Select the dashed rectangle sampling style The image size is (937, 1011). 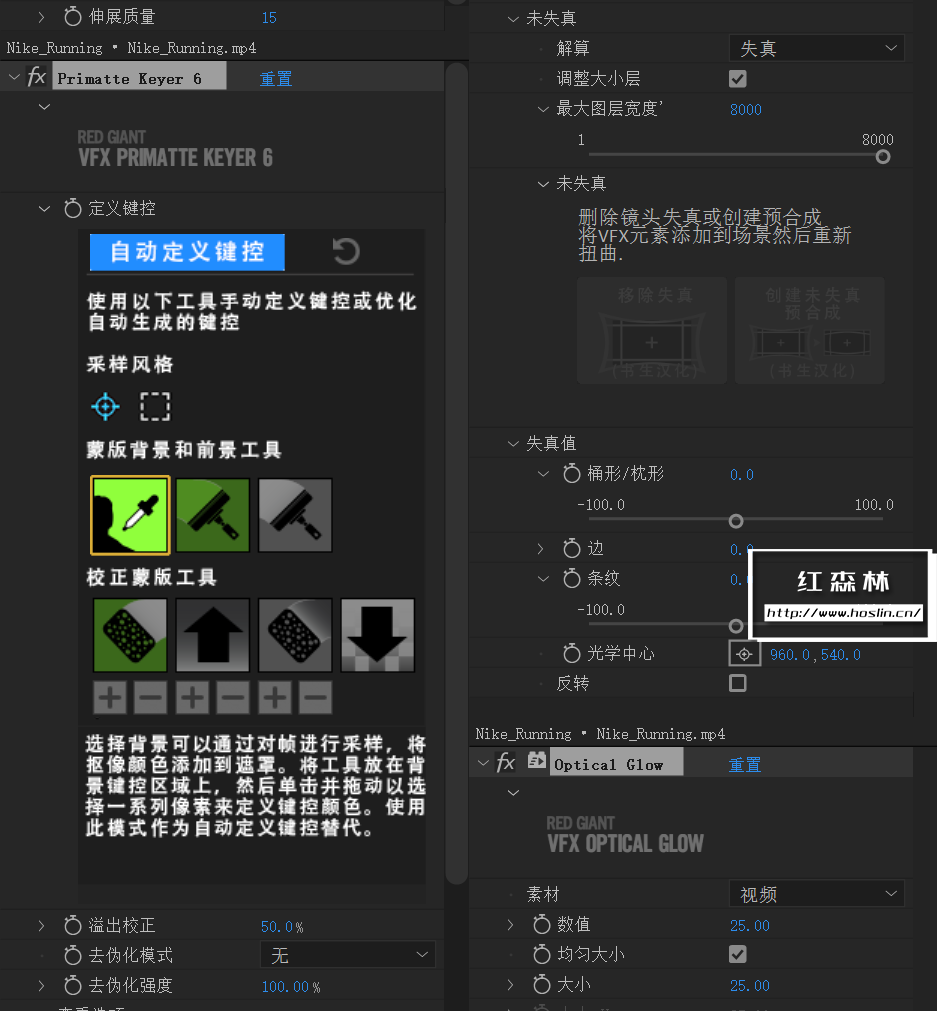click(155, 407)
